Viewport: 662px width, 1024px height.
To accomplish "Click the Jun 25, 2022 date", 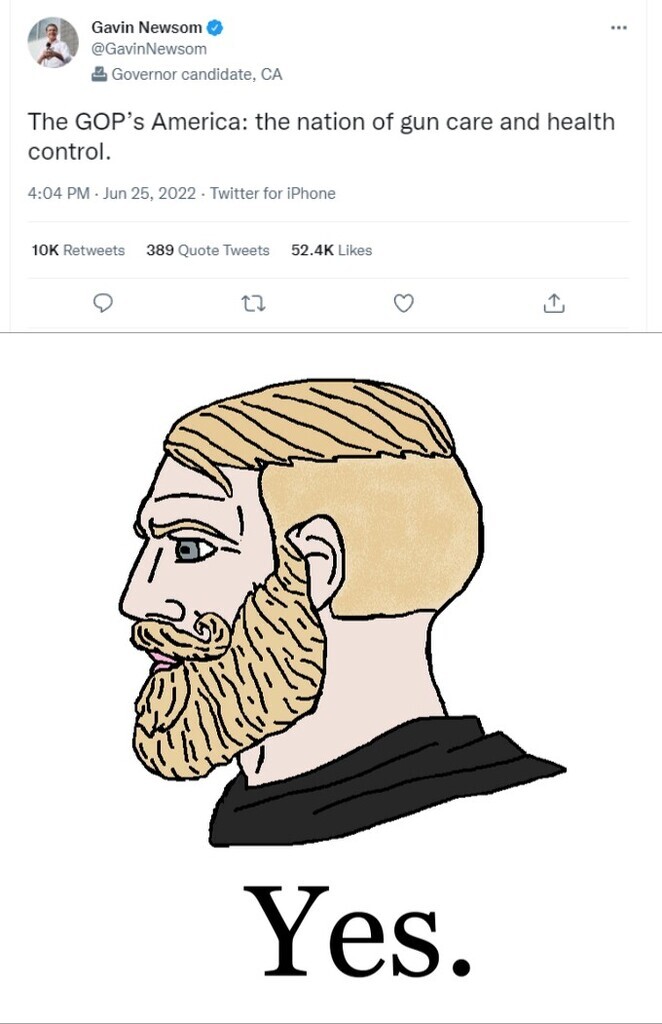I will click(149, 193).
